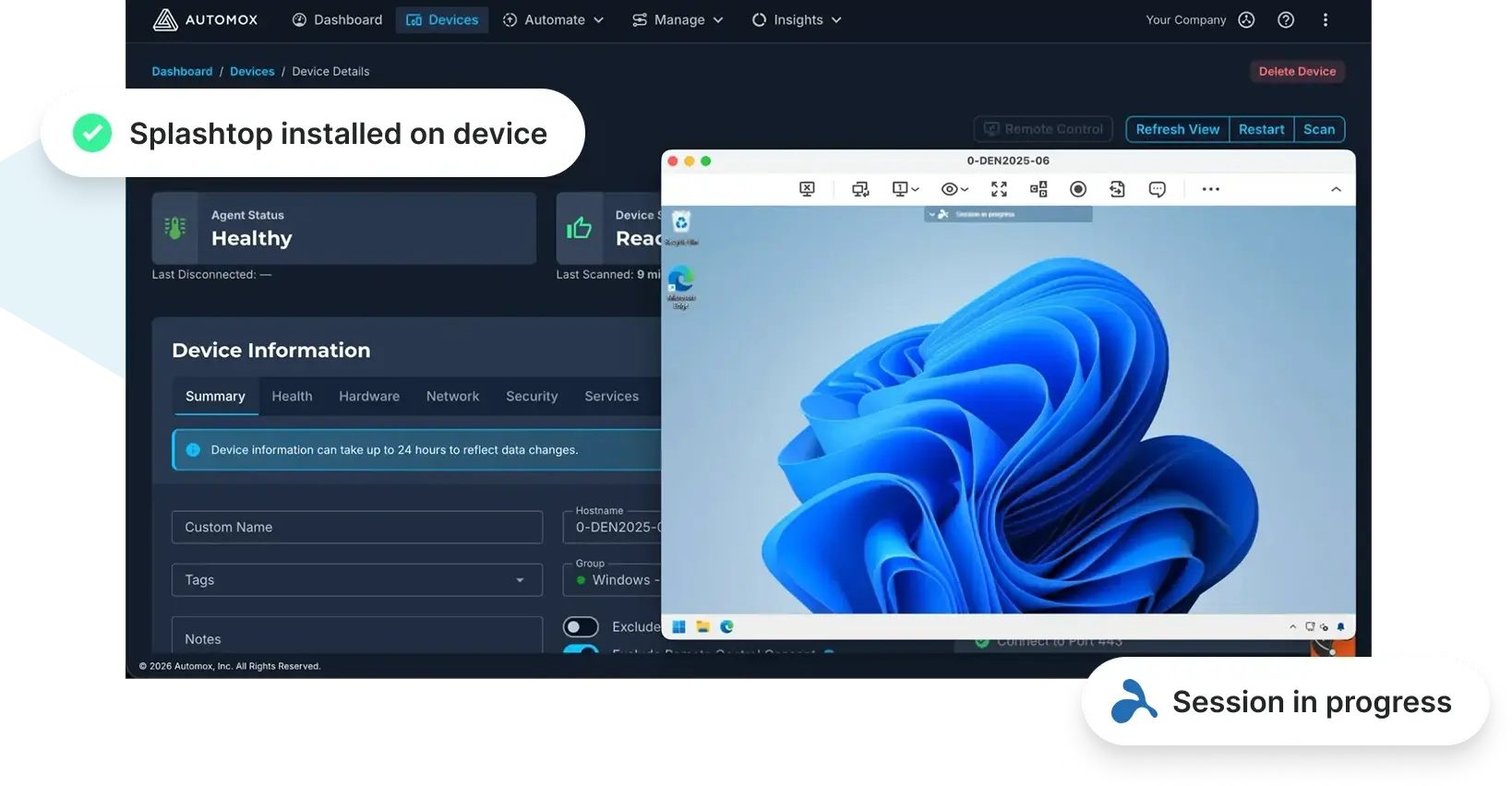Enter full screen in remote session
This screenshot has height=786, width=1512.
pos(999,189)
